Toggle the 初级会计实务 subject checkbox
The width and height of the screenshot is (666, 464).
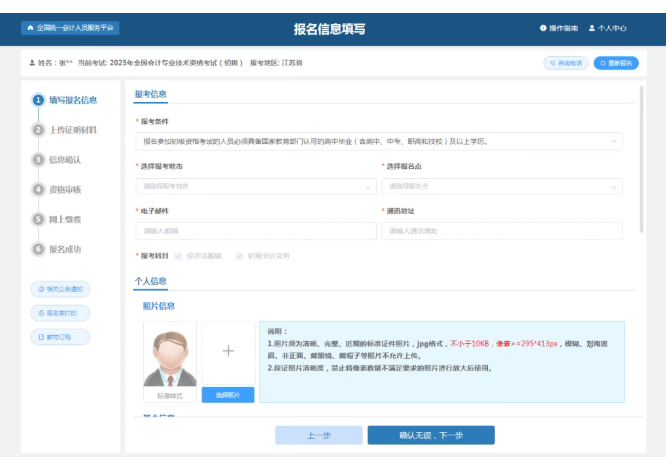pyautogui.click(x=240, y=256)
